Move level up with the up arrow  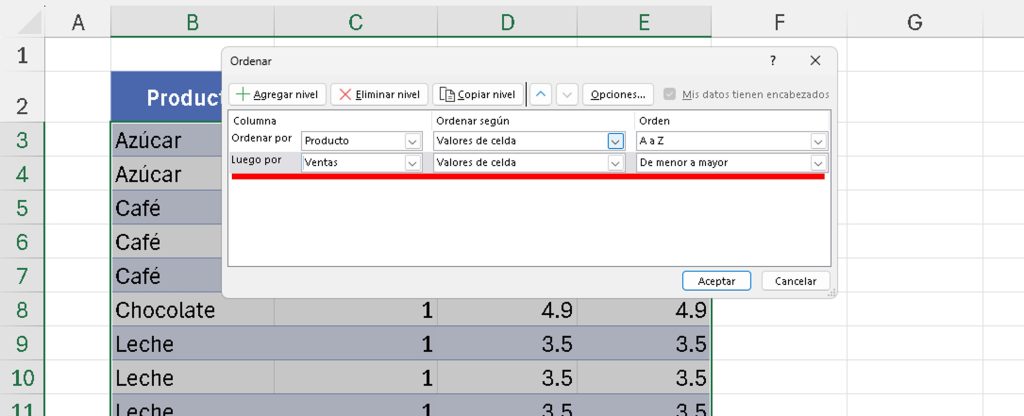coord(541,94)
